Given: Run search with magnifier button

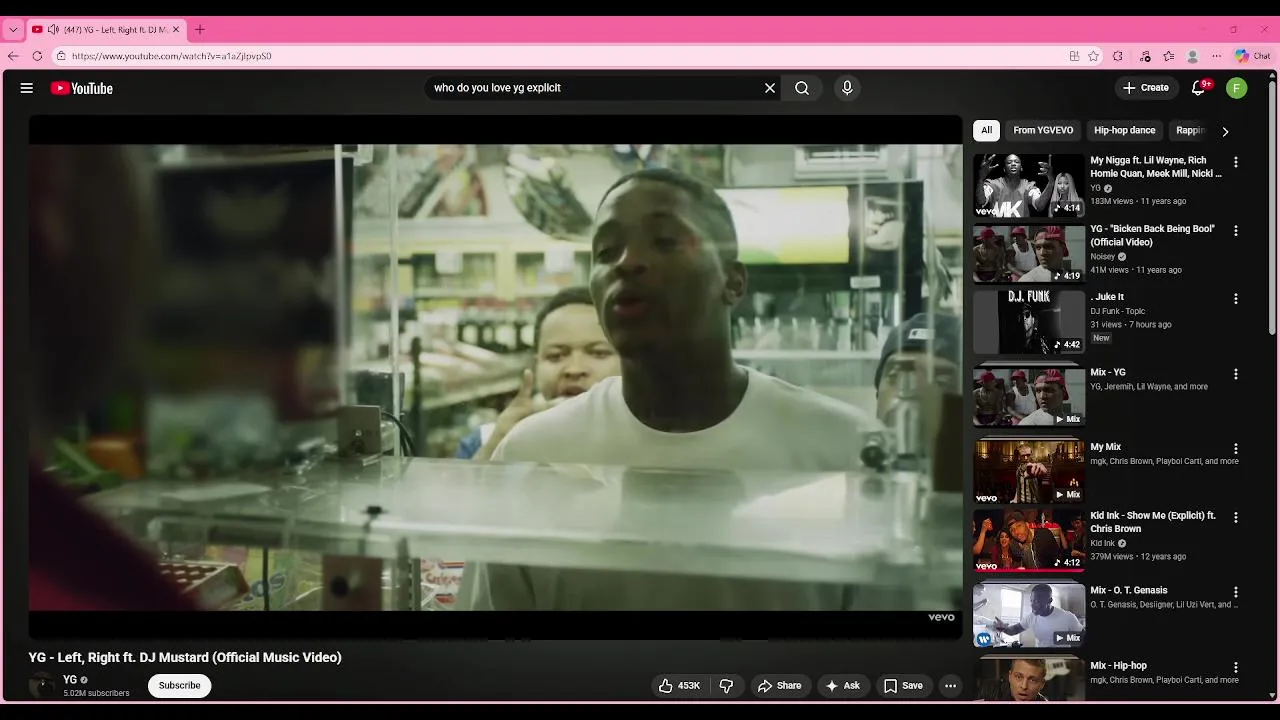Looking at the screenshot, I should (802, 88).
